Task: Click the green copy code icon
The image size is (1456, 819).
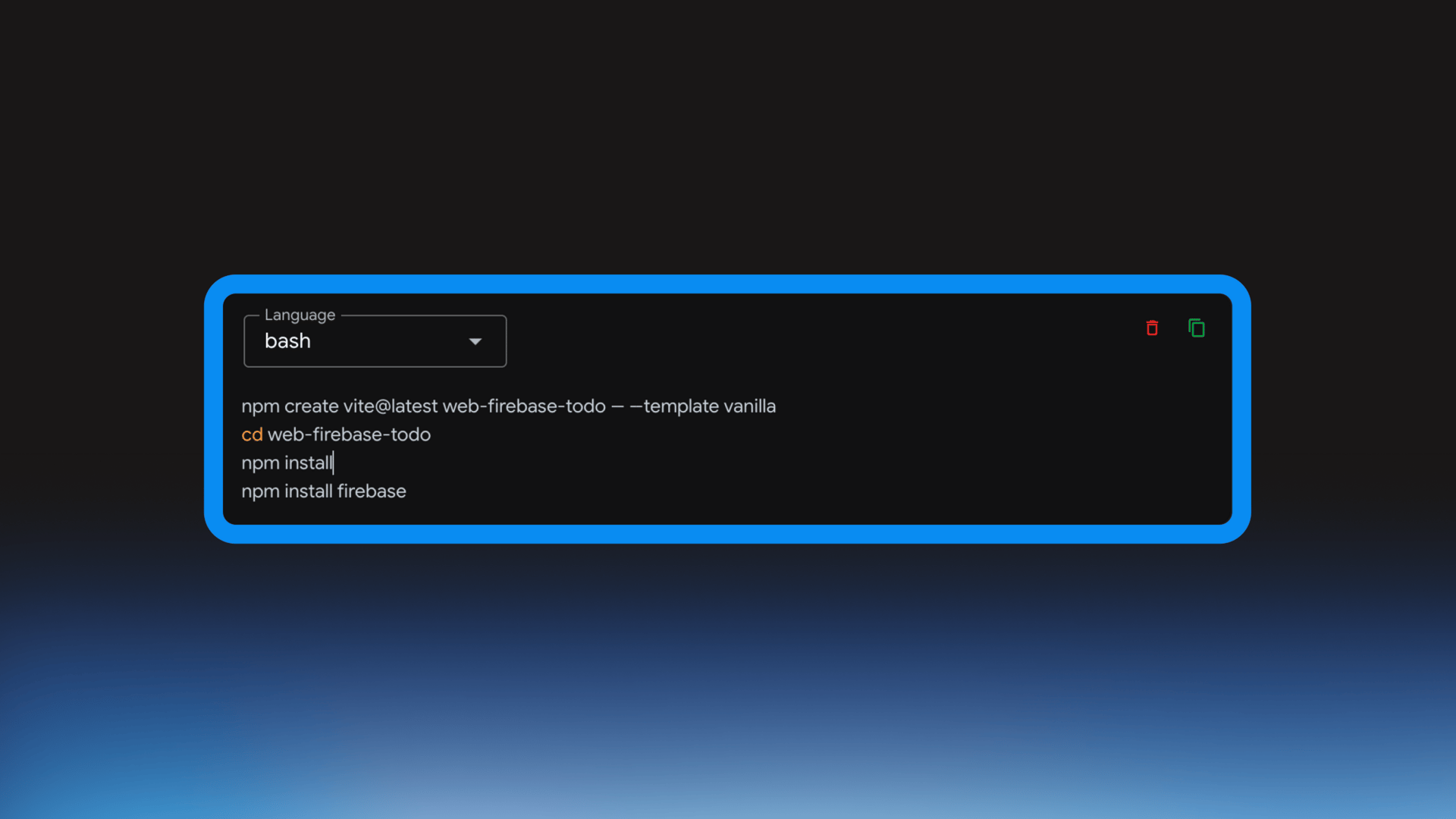Action: tap(1197, 328)
